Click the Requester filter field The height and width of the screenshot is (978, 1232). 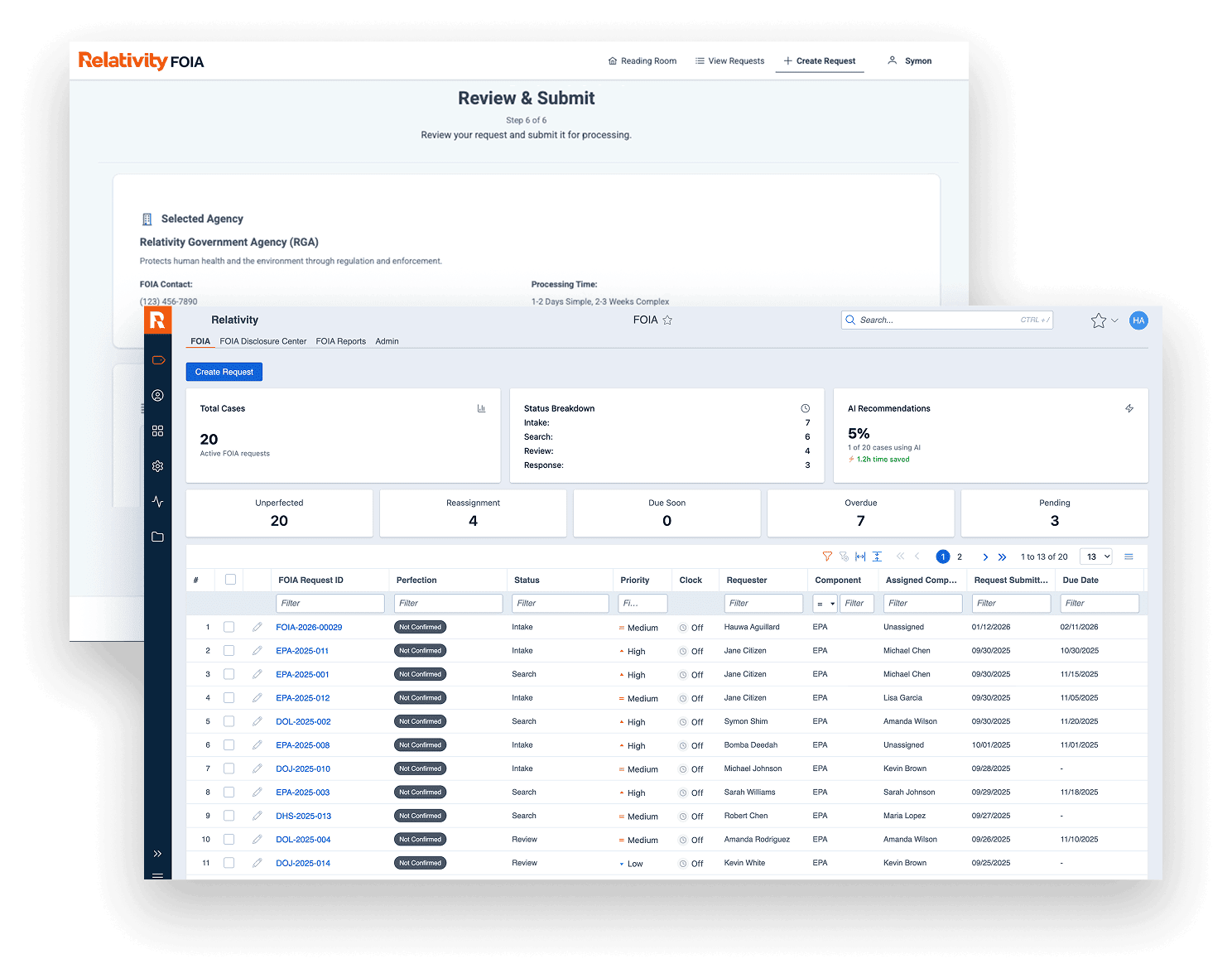pos(763,604)
